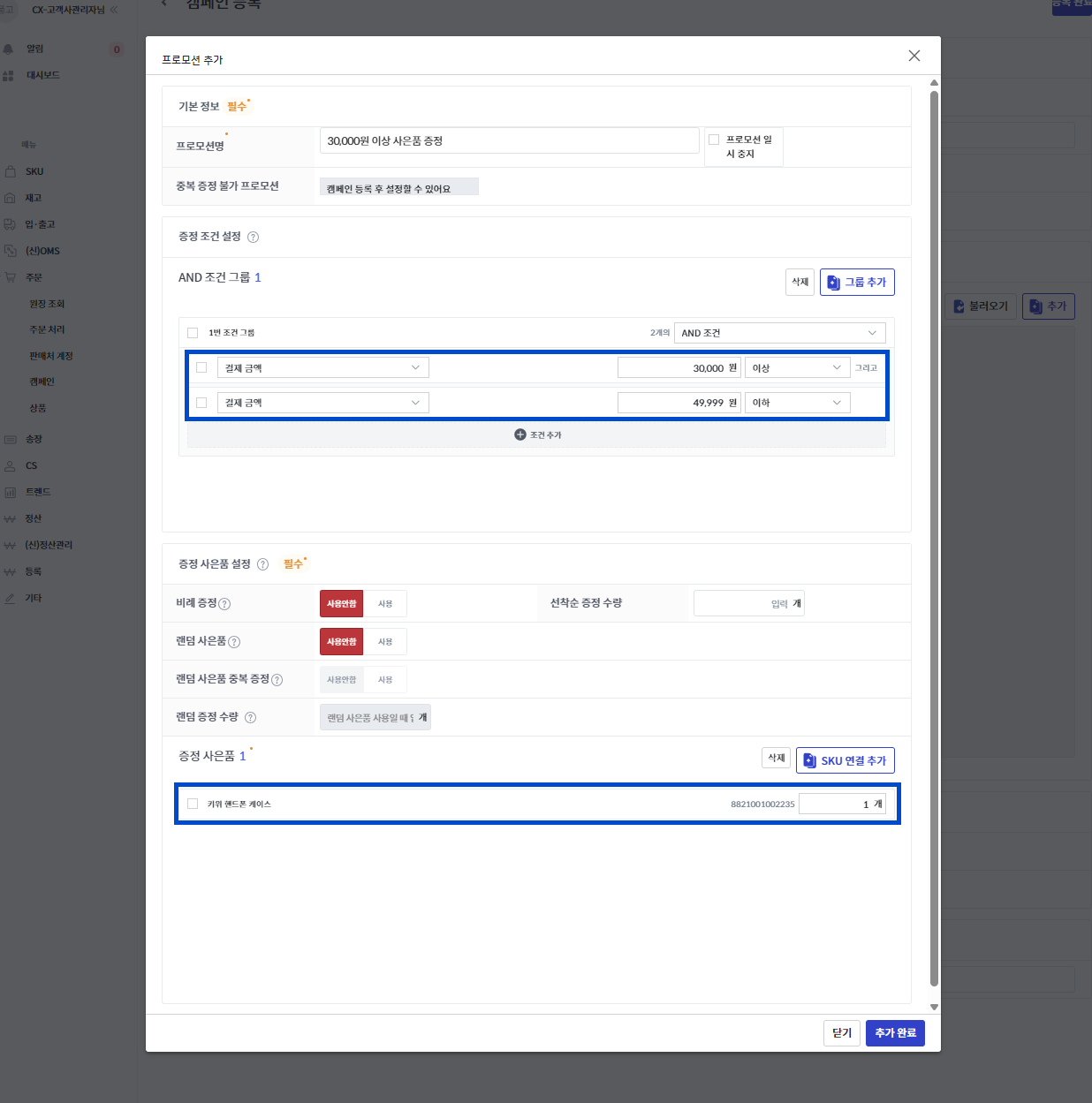Image resolution: width=1092 pixels, height=1103 pixels.
Task: Select the 키위 핸드폰 케이스 checkbox
Action: [x=193, y=804]
